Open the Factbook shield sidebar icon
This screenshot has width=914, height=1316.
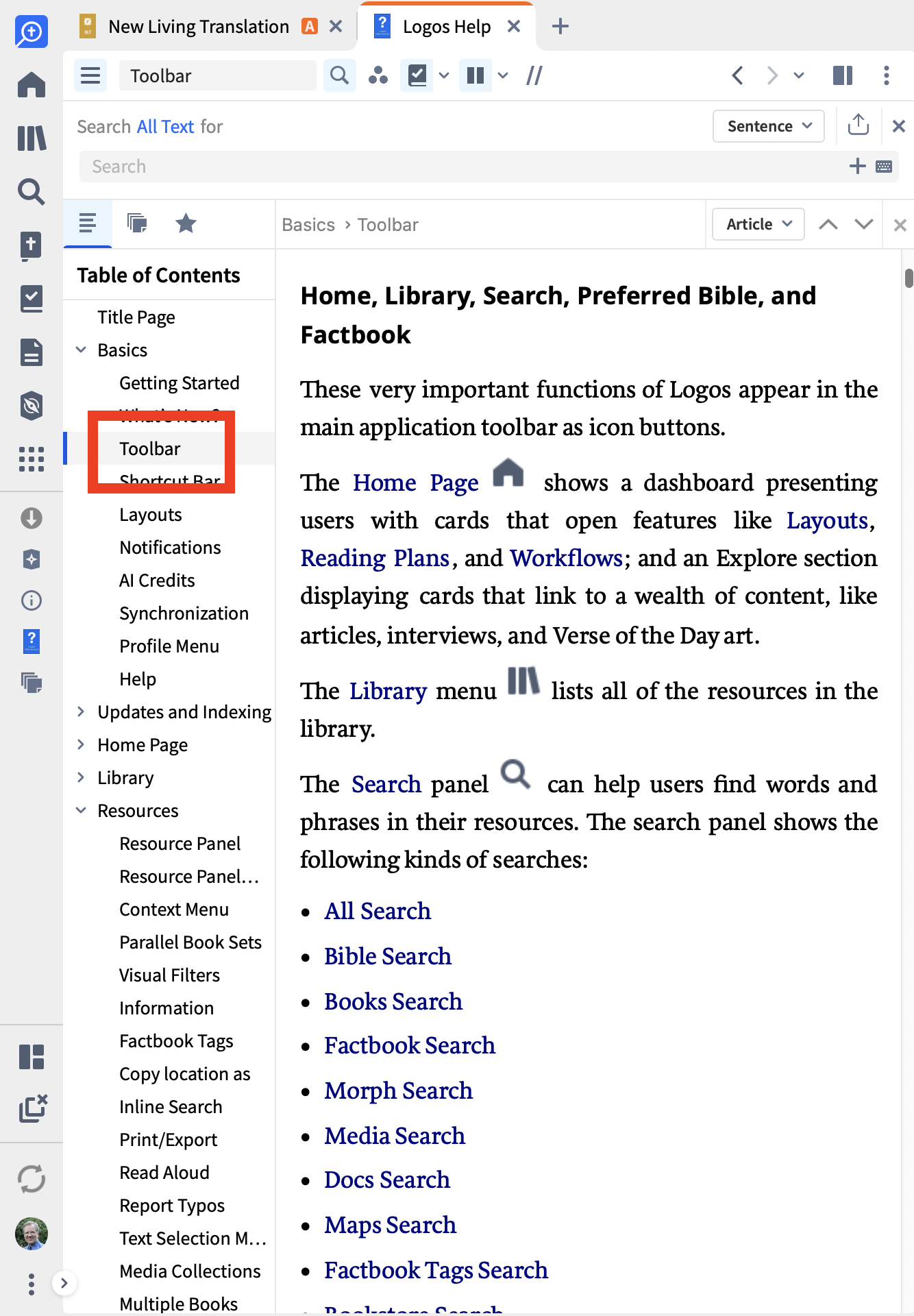pyautogui.click(x=32, y=406)
